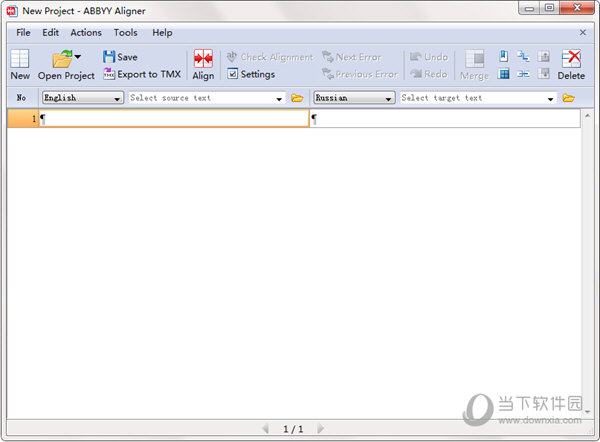Click the Export to TMX label
Image resolution: width=600 pixels, height=442 pixels.
149,74
